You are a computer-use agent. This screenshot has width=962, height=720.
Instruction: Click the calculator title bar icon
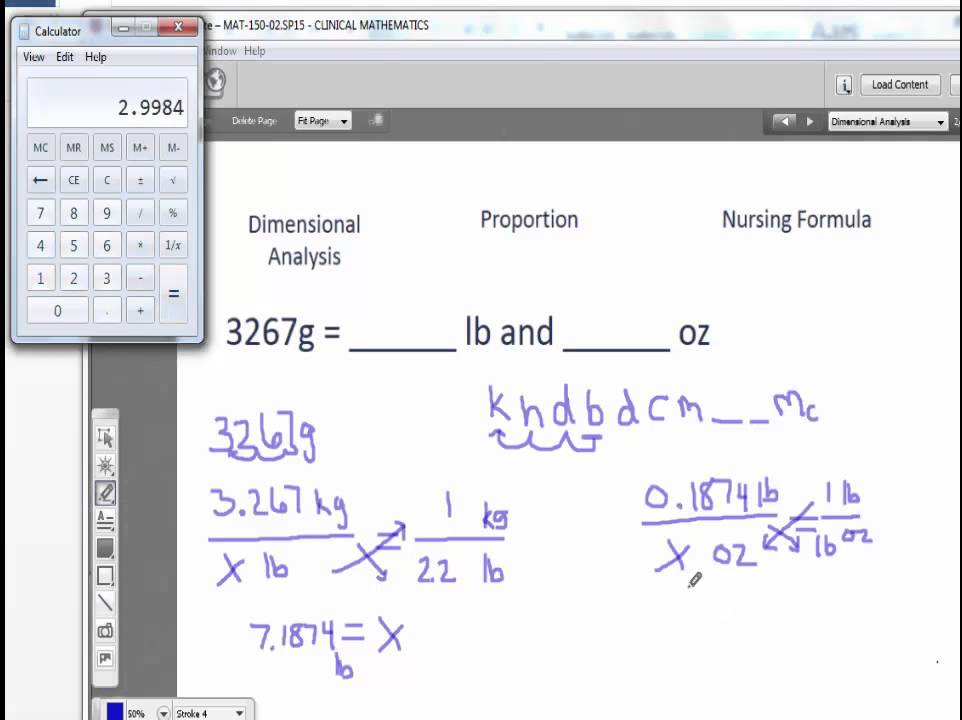pyautogui.click(x=24, y=31)
